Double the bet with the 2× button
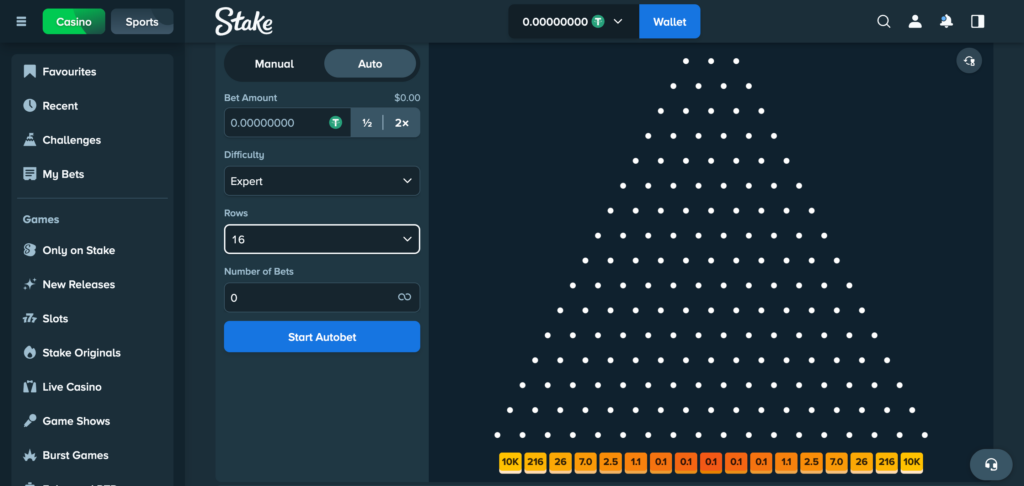Viewport: 1024px width, 486px height. pos(402,122)
